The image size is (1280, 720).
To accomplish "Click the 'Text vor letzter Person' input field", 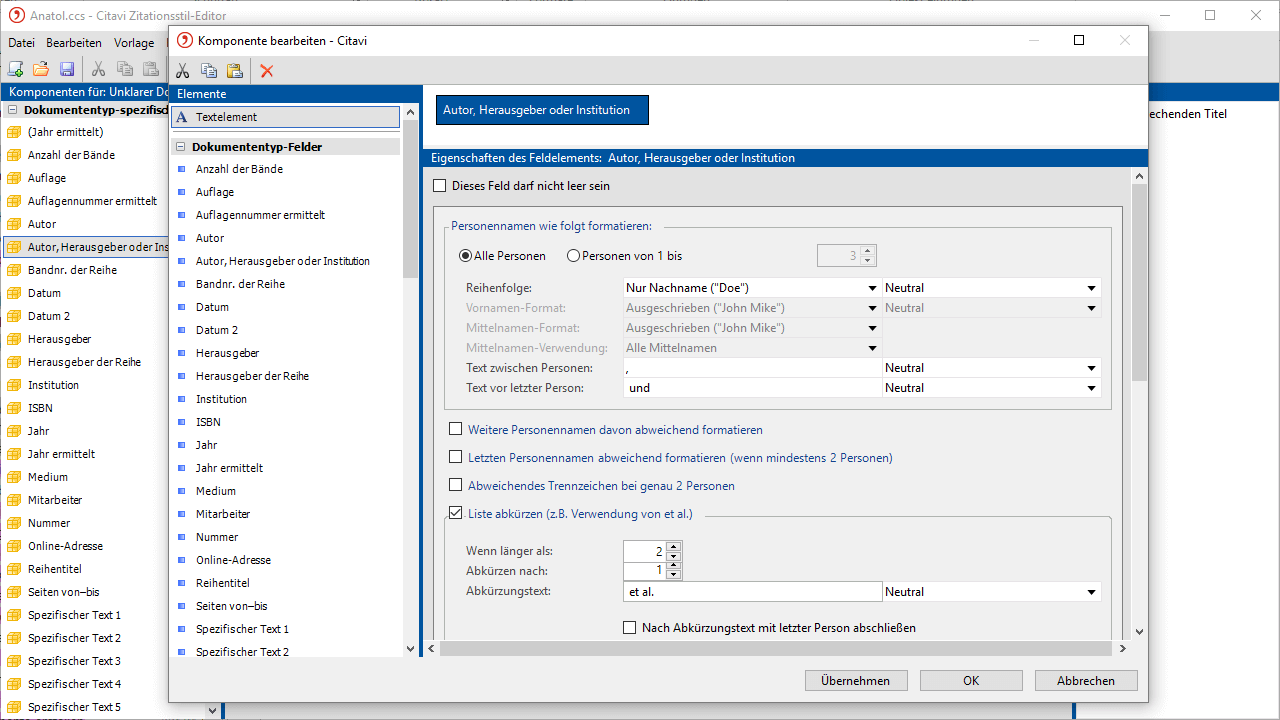I will click(752, 388).
